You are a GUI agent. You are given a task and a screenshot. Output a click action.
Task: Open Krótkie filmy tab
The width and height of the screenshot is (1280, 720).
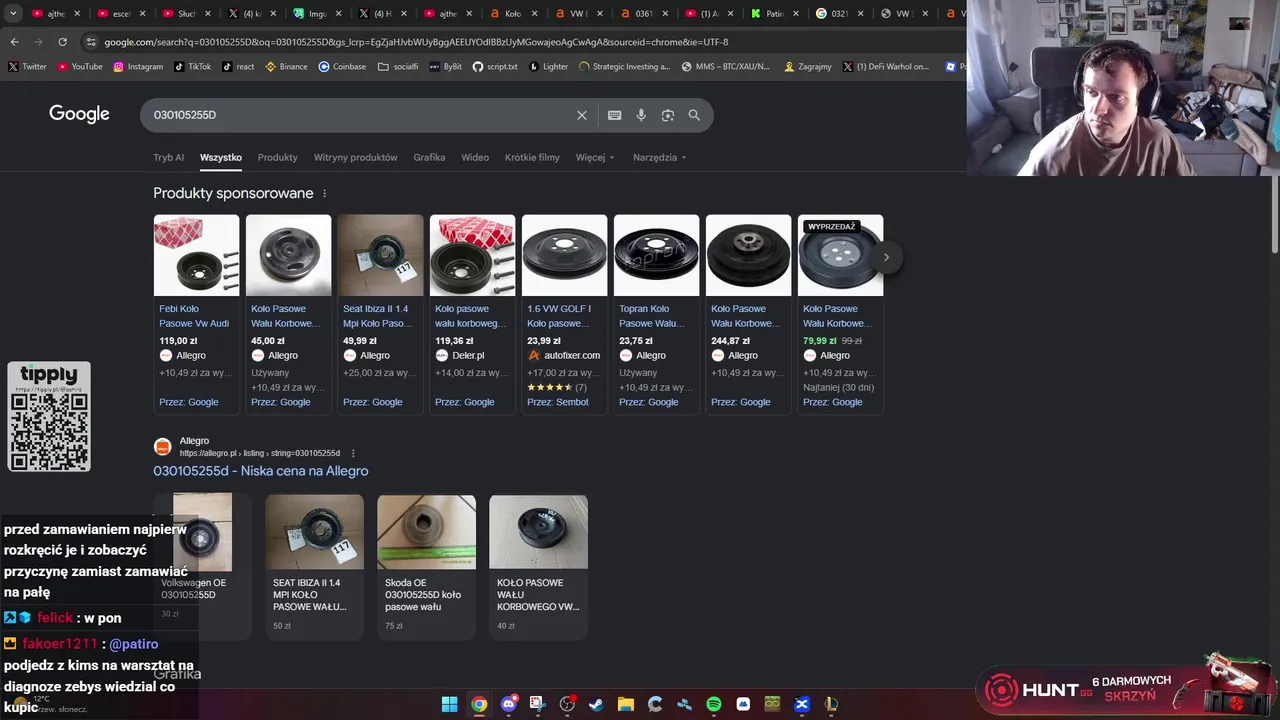point(532,157)
